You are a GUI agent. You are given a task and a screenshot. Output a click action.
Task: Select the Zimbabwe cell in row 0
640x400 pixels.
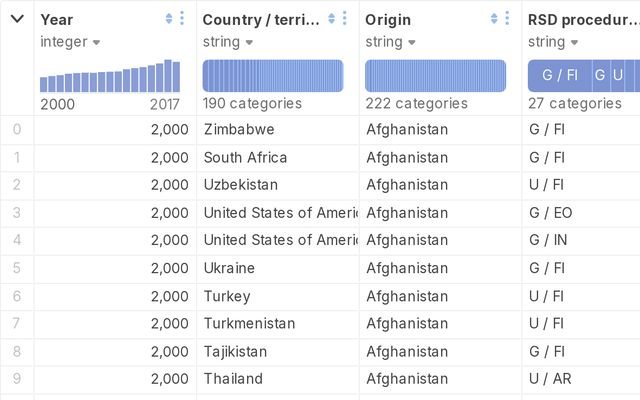click(239, 129)
